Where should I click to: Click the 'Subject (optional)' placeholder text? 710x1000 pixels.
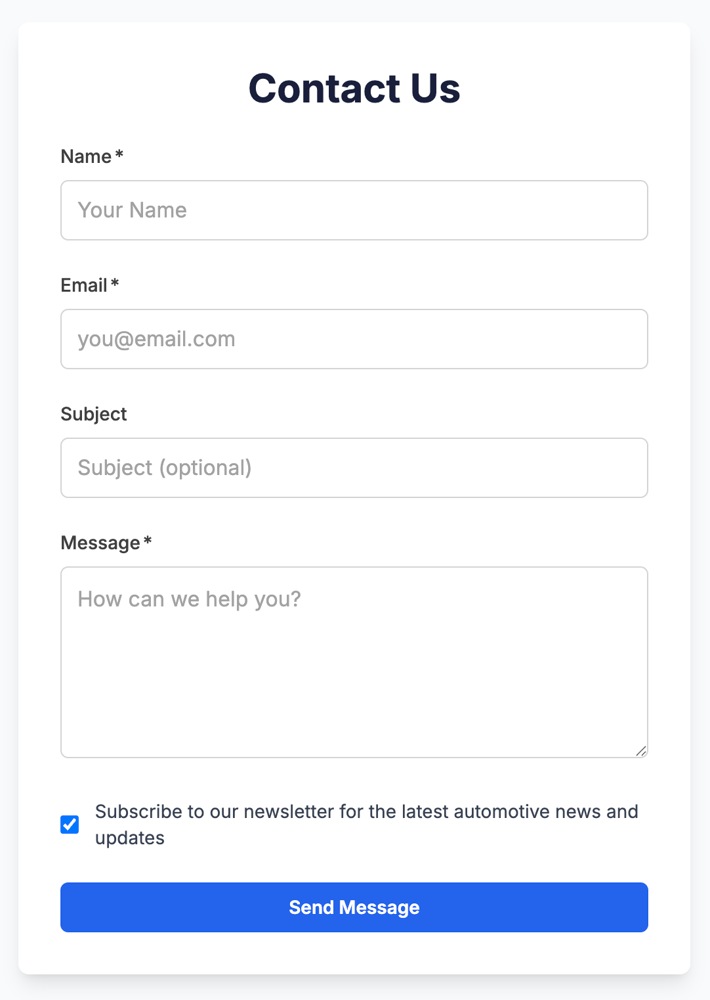[x=164, y=468]
